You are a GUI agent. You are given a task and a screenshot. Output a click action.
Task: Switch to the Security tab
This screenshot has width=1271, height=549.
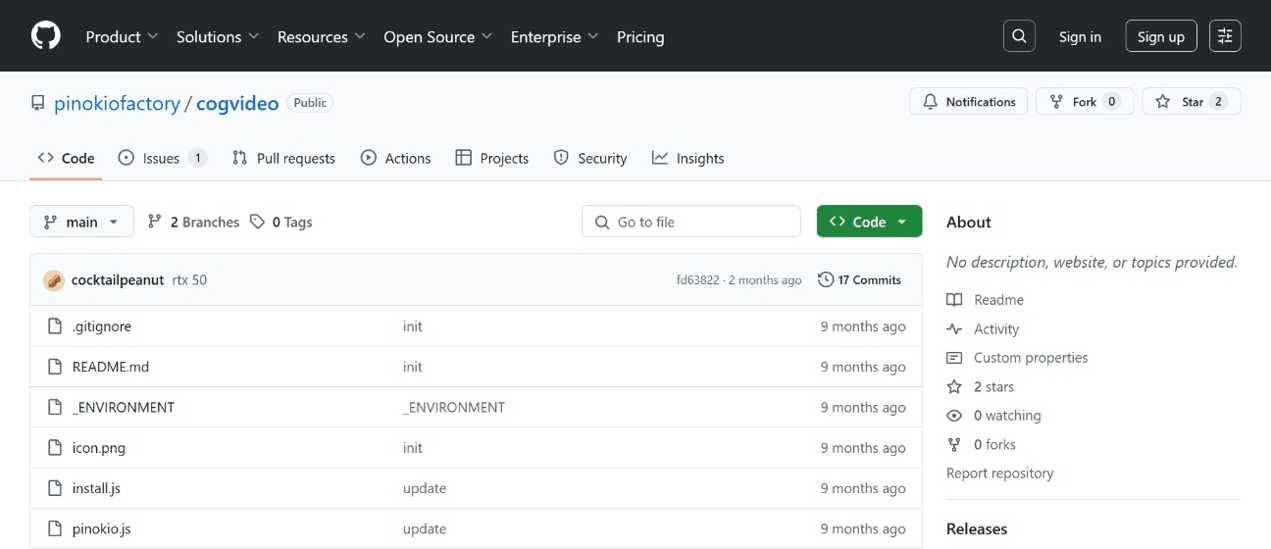coord(590,158)
